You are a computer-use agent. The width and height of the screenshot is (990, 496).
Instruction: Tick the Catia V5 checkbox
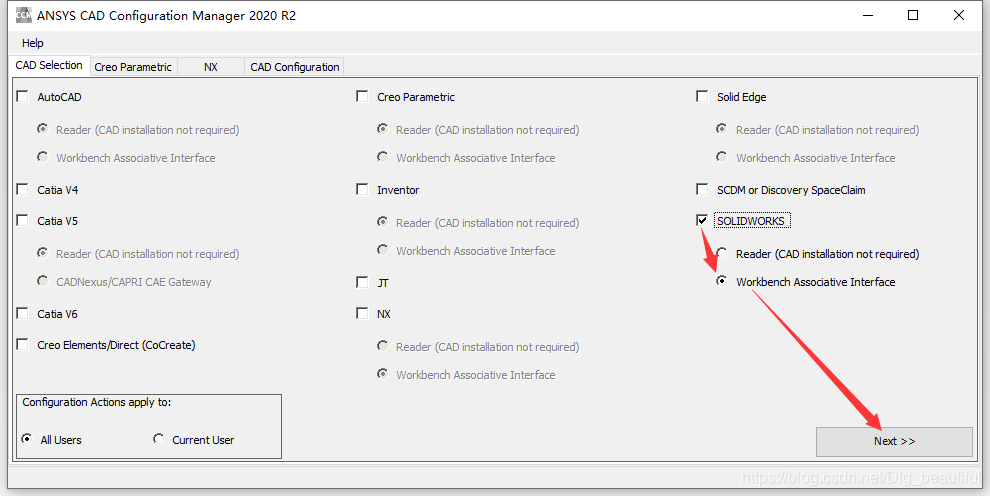(x=23, y=220)
